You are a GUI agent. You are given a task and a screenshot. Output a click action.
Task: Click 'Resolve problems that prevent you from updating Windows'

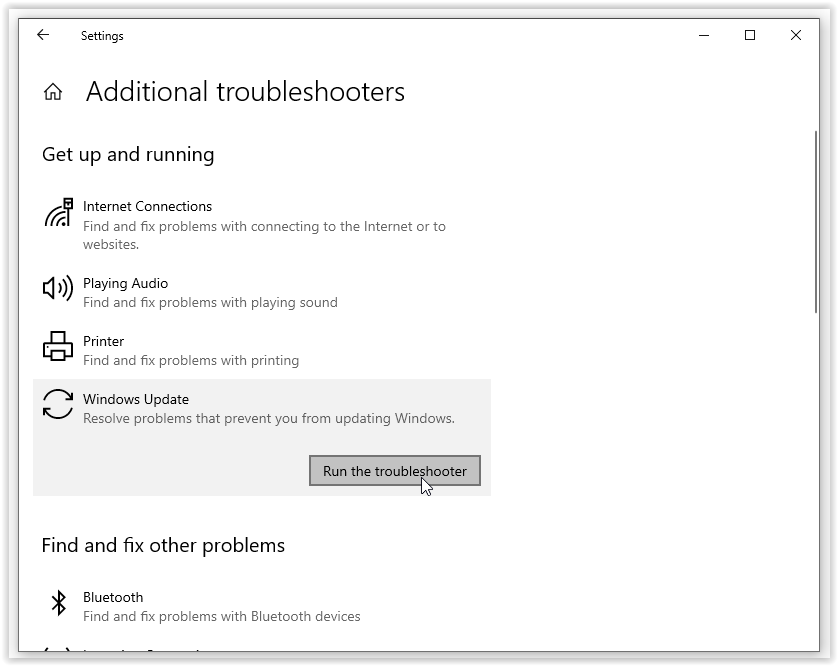click(268, 418)
